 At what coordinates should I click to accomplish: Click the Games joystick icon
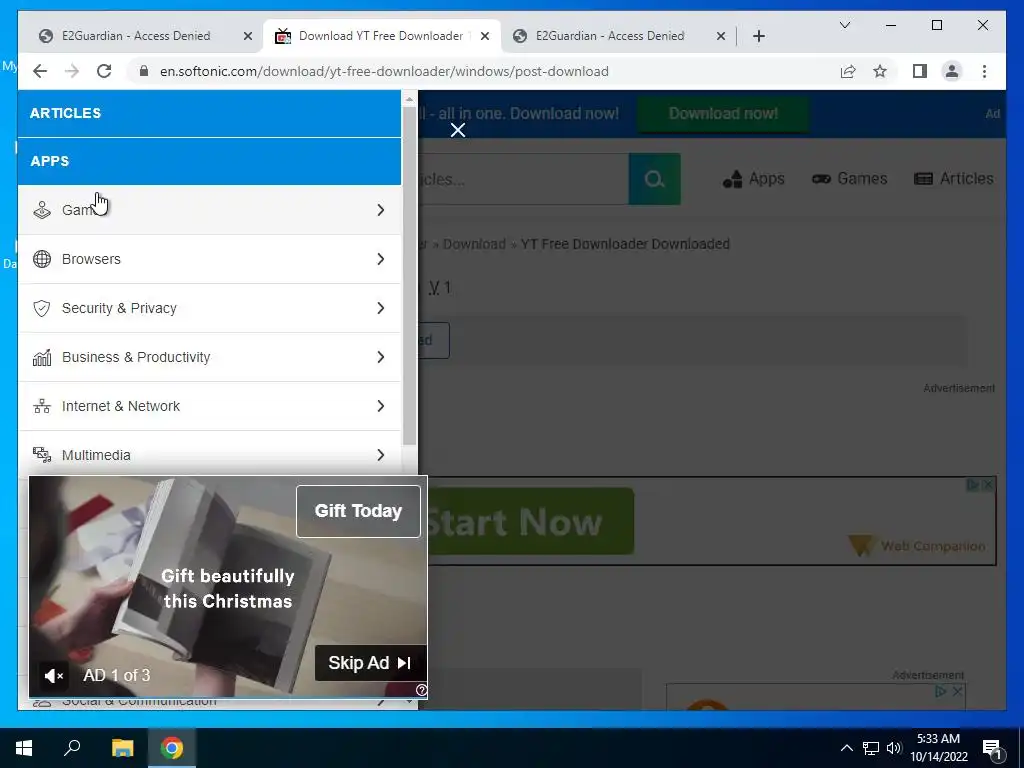(x=42, y=210)
